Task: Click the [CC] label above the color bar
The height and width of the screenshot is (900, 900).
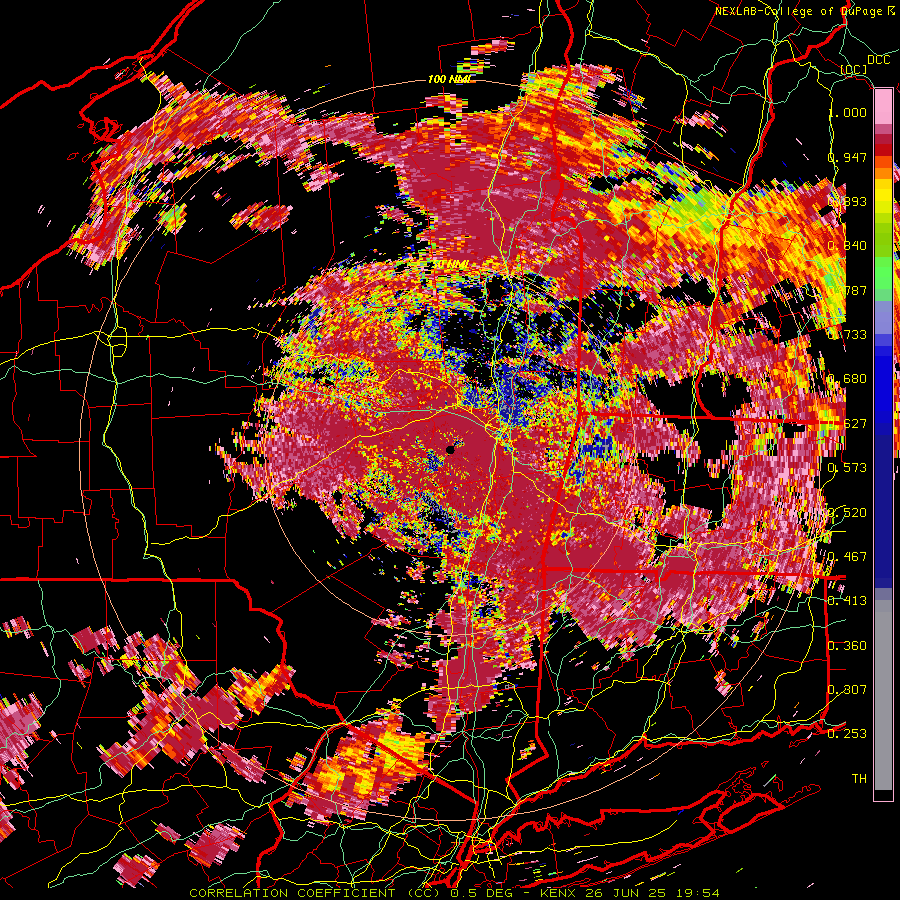Action: coord(854,70)
